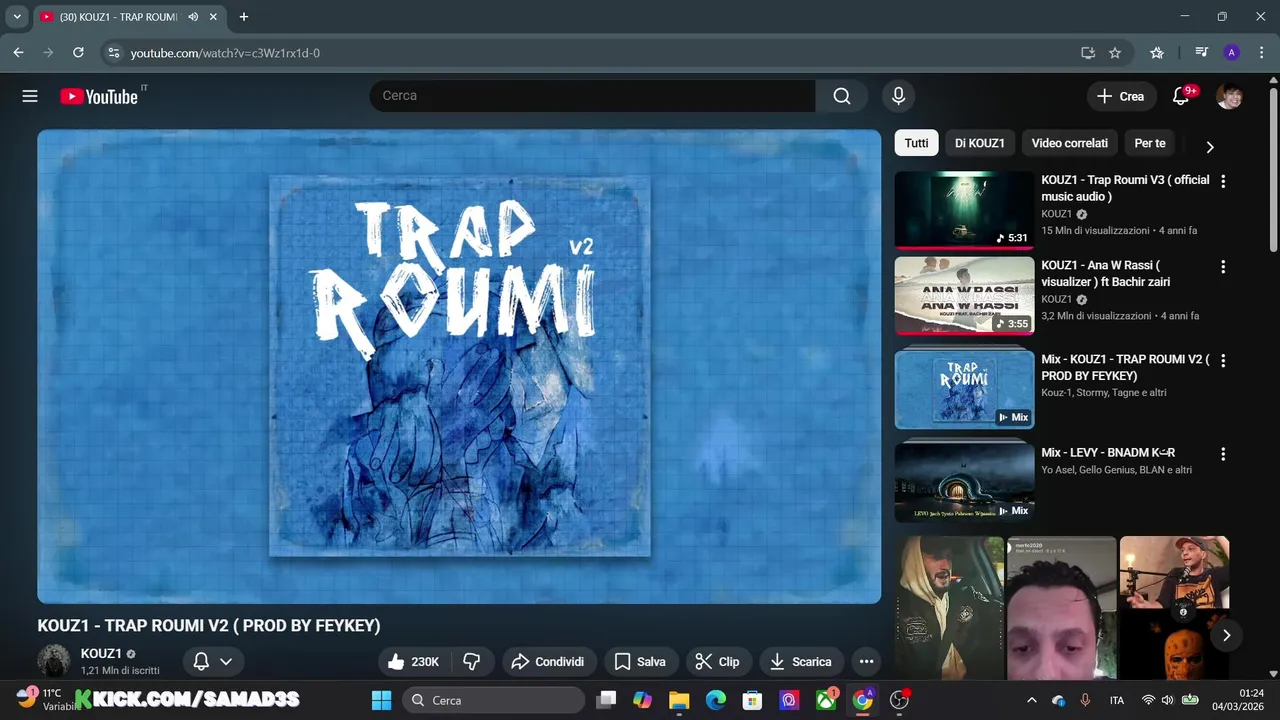
Task: Select the Tutti filter chip
Action: coord(917,143)
